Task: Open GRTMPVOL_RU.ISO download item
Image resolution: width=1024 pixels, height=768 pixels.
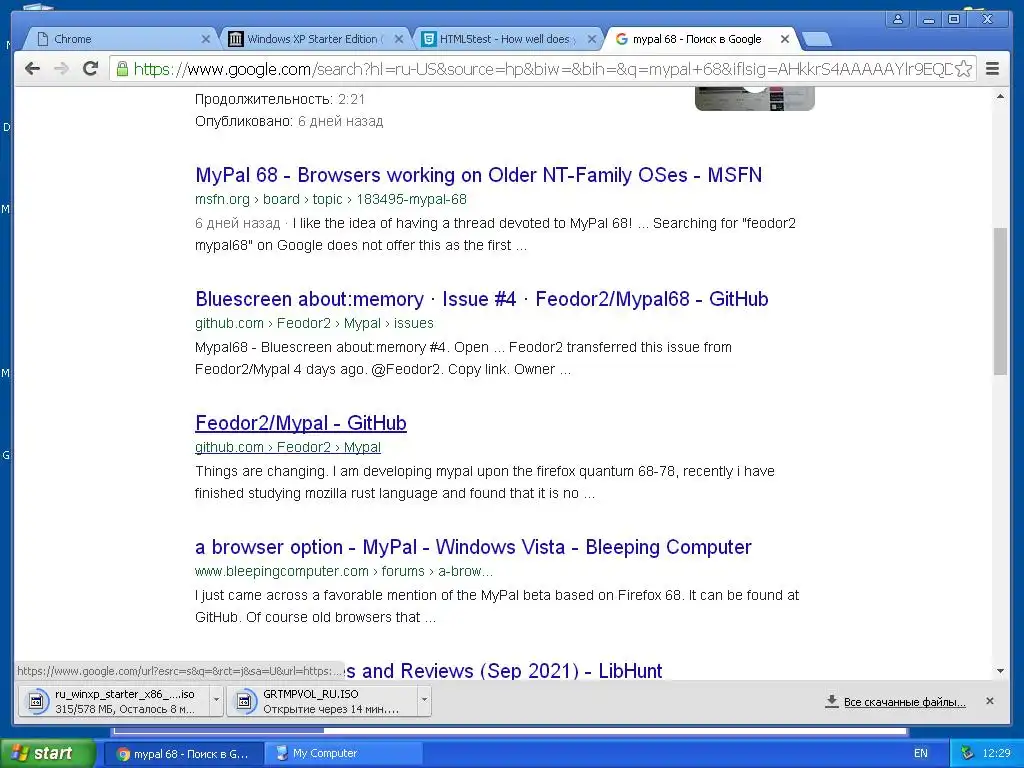Action: pyautogui.click(x=322, y=701)
